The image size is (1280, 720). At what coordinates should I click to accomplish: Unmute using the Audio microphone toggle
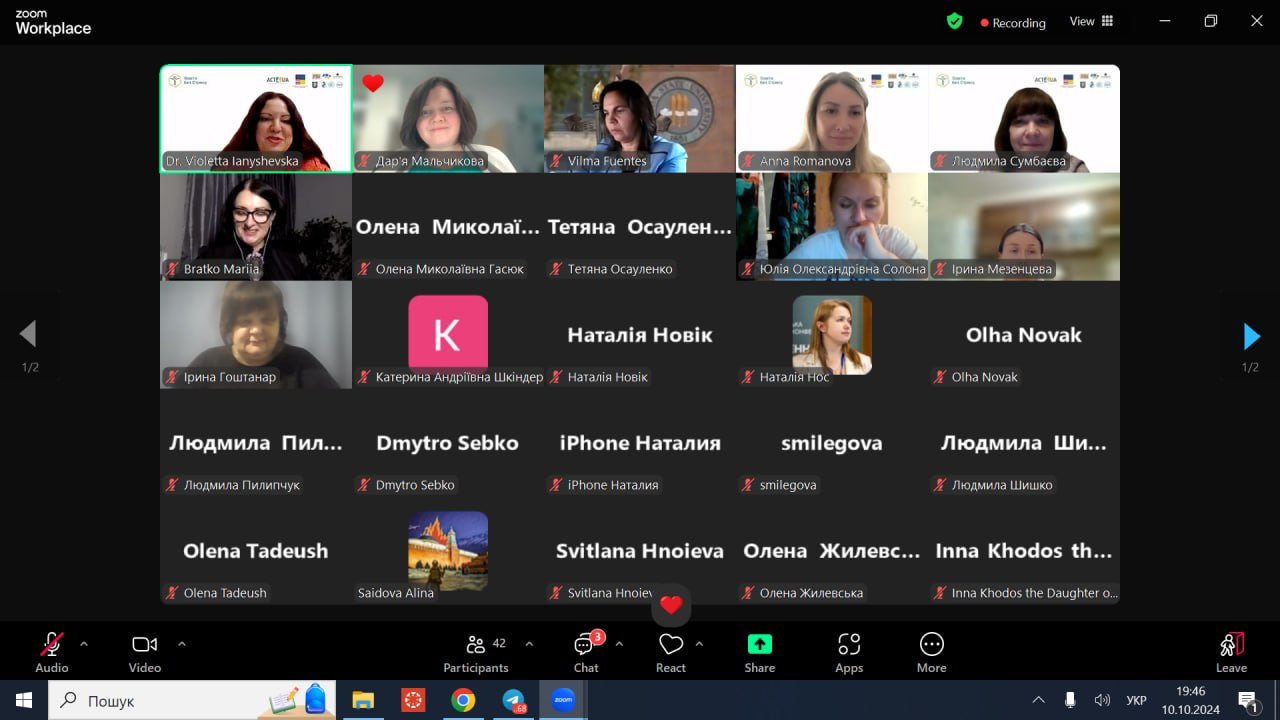(52, 653)
